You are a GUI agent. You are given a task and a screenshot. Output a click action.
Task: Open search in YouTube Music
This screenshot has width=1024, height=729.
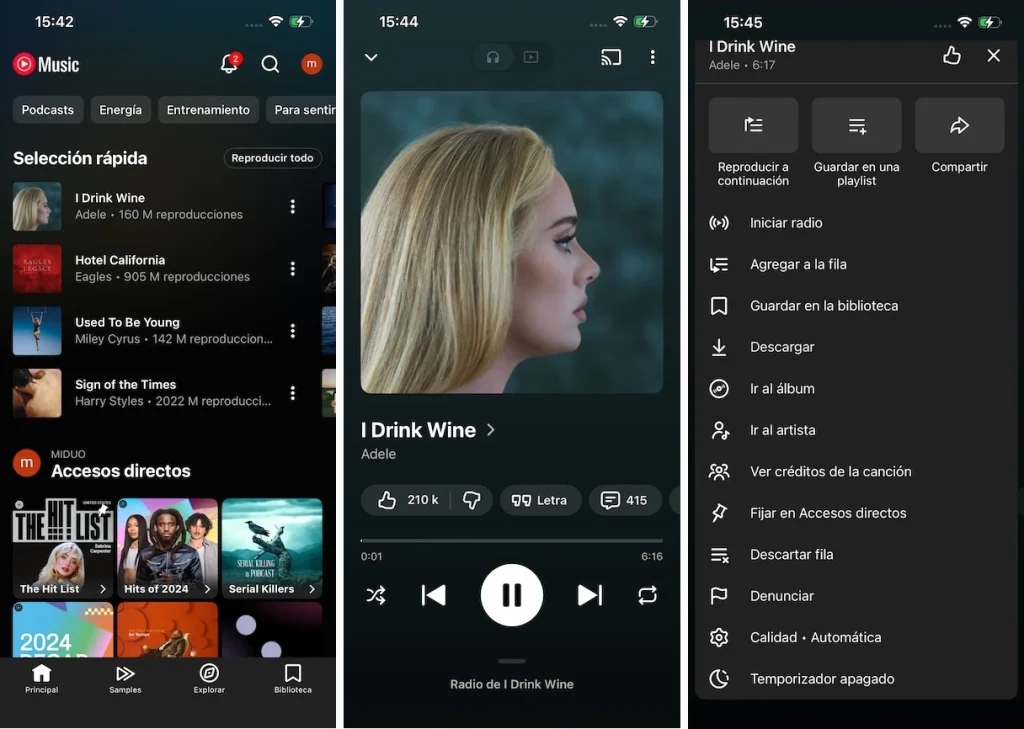coord(270,64)
